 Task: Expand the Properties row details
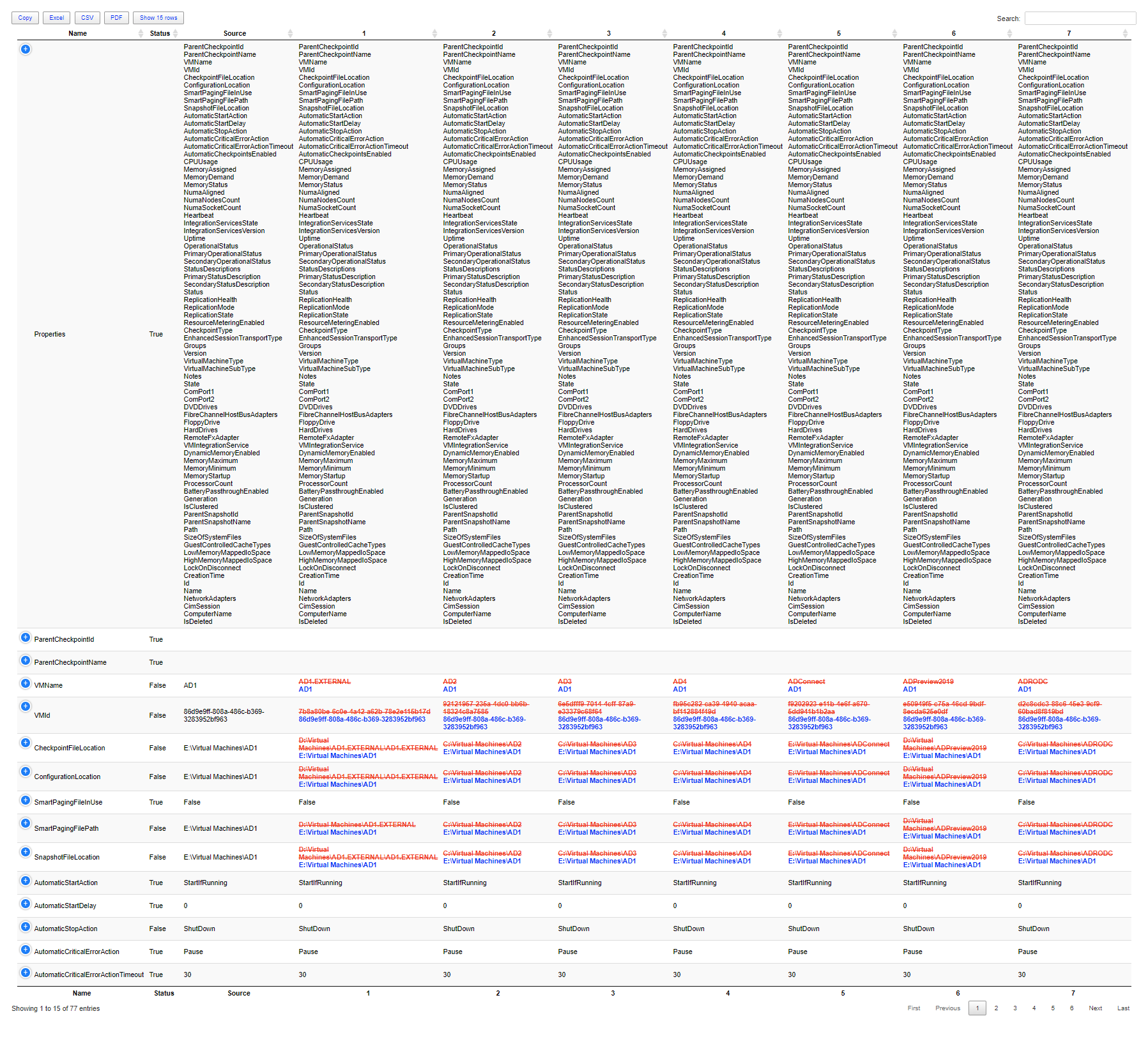(x=26, y=49)
